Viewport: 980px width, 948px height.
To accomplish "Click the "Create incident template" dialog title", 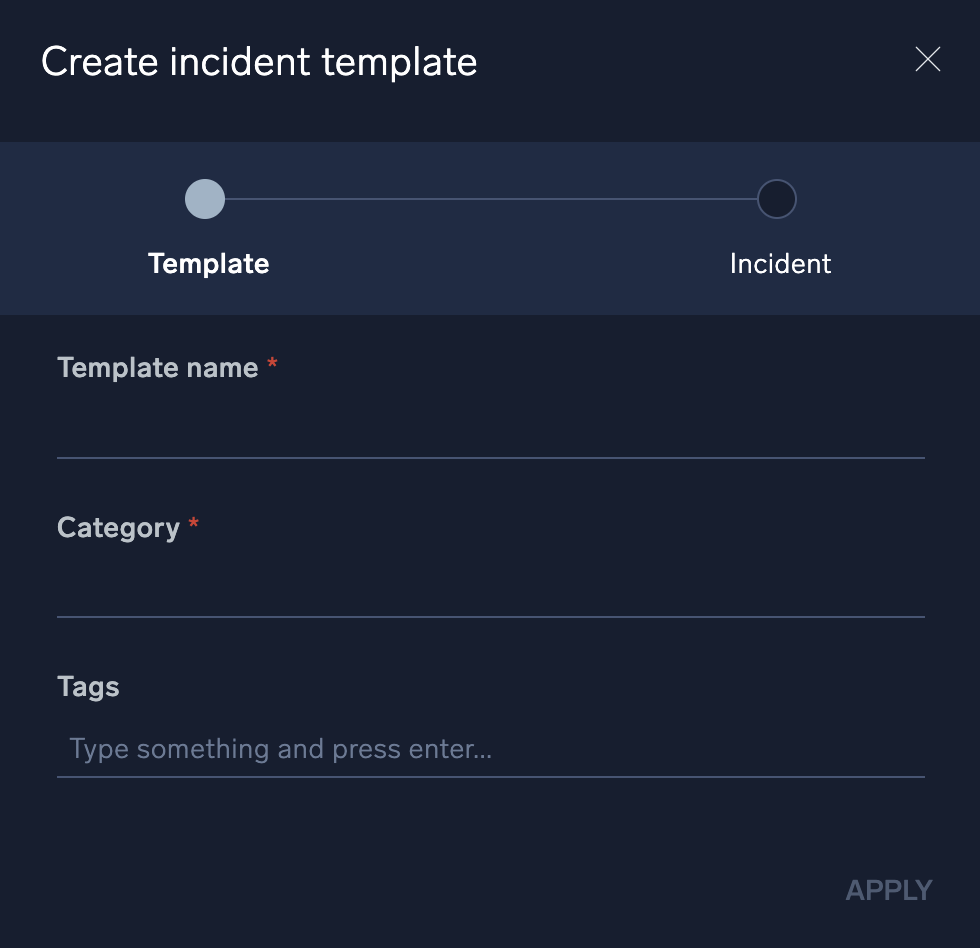I will [259, 62].
